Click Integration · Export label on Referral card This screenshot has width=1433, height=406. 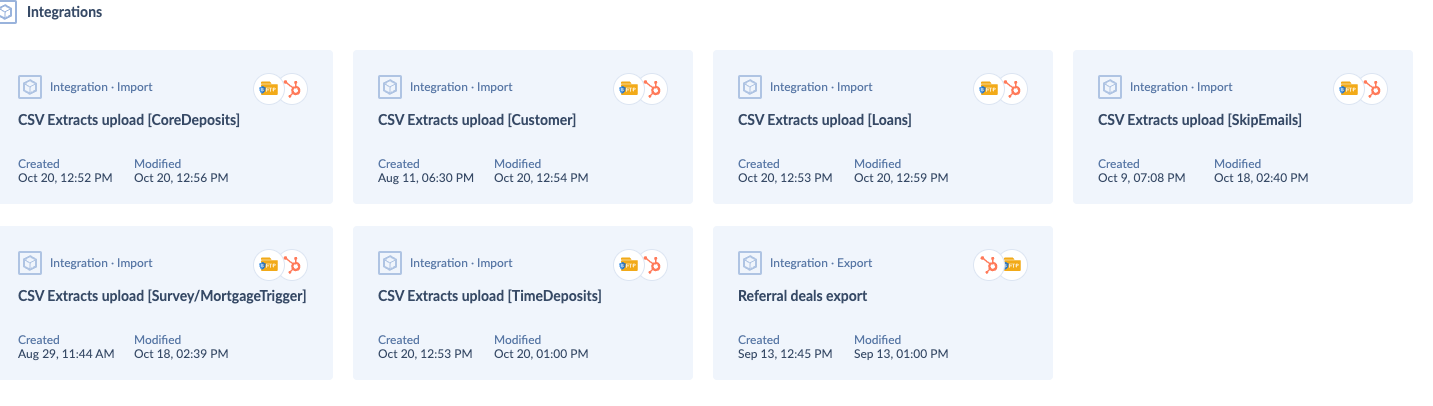point(821,263)
